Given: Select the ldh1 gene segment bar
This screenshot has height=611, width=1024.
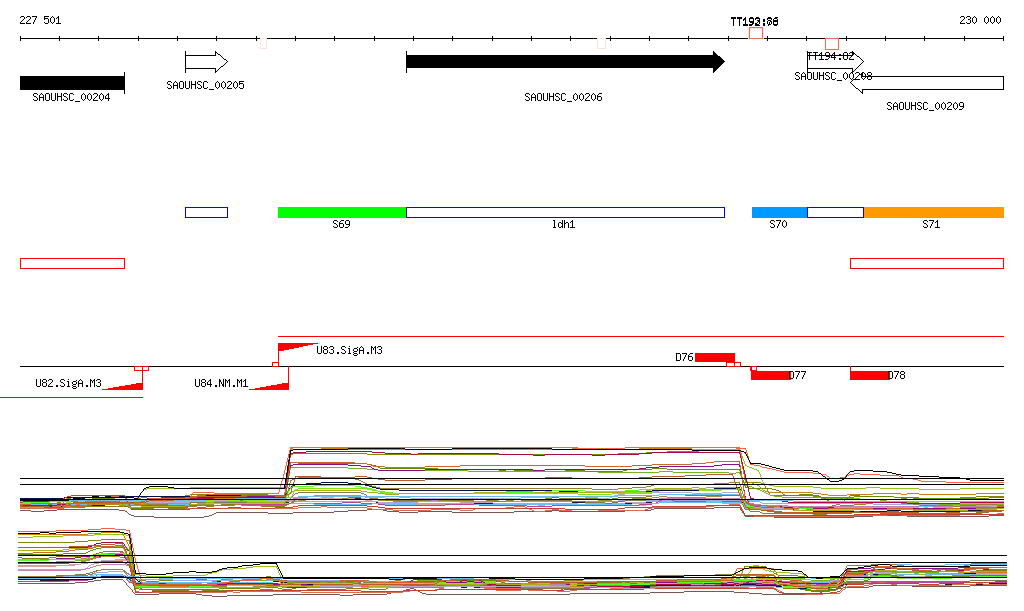Looking at the screenshot, I should click(565, 212).
